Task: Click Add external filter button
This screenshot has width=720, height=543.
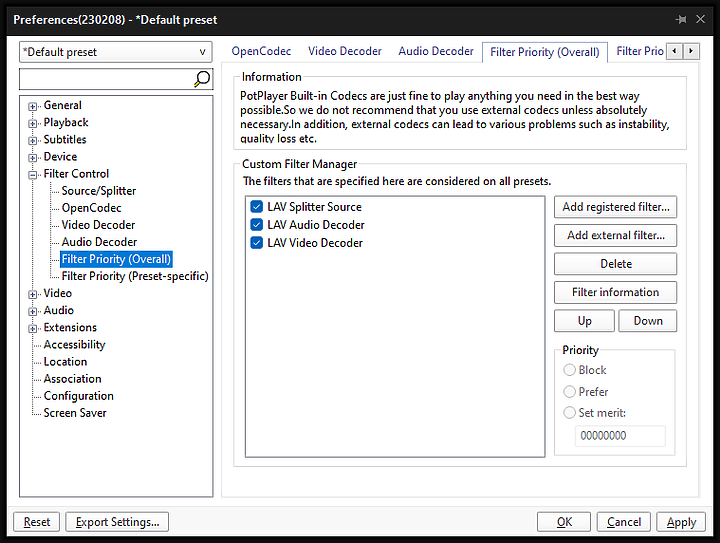Action: tap(615, 235)
